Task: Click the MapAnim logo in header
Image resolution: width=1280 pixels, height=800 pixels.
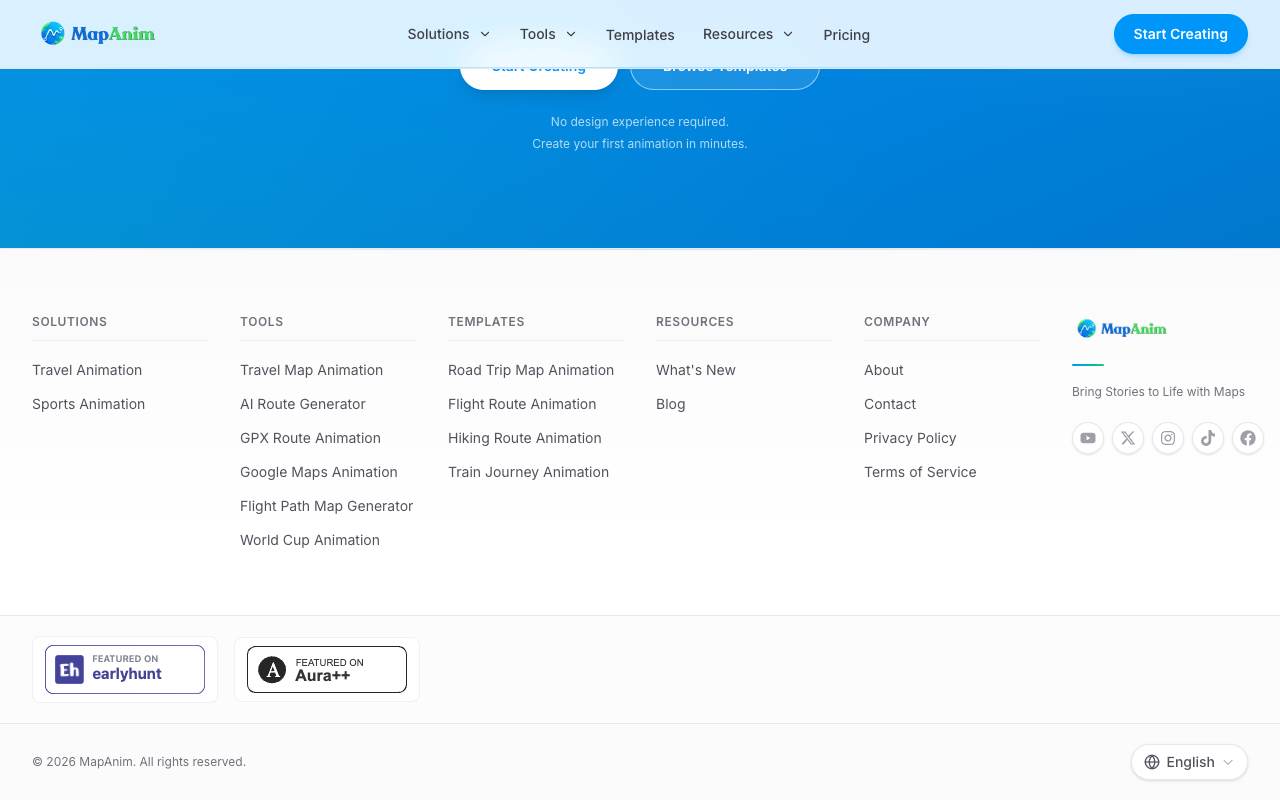Action: pos(98,34)
